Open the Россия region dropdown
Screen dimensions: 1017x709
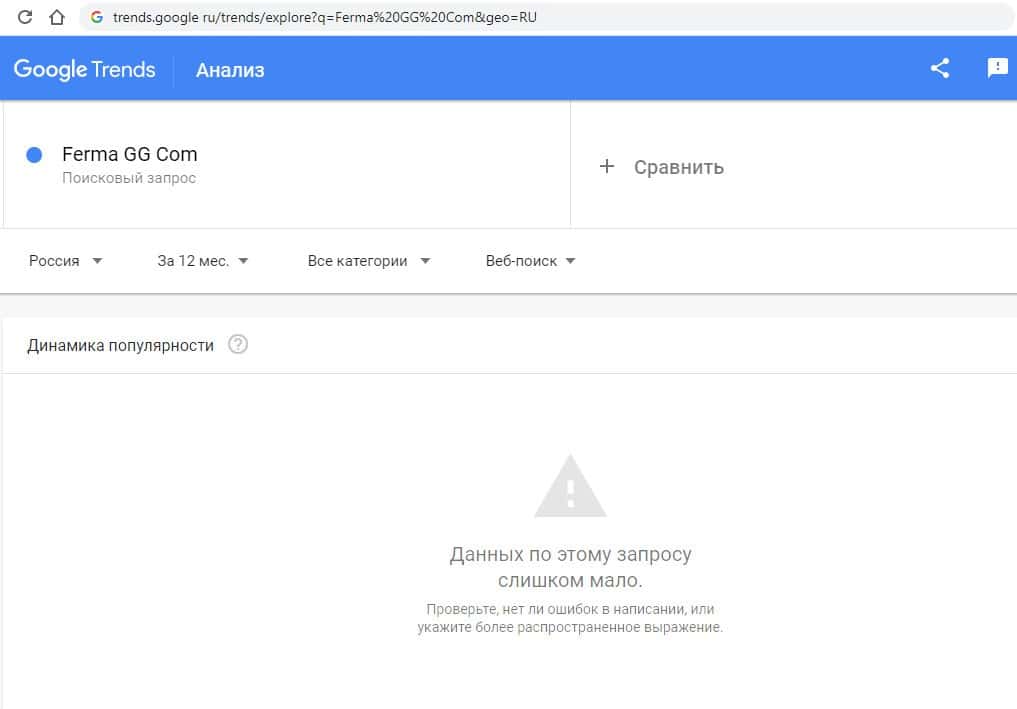(x=66, y=261)
